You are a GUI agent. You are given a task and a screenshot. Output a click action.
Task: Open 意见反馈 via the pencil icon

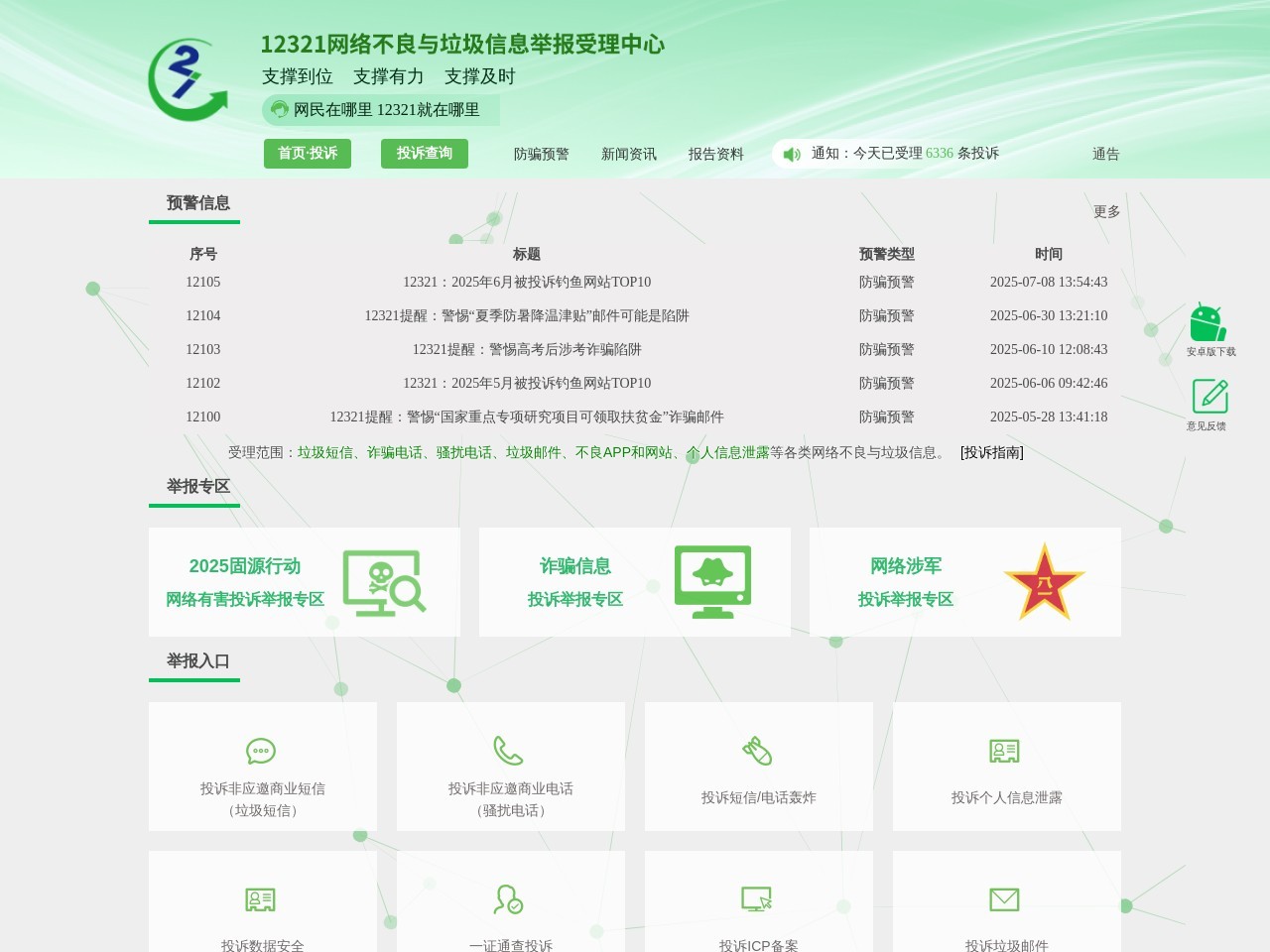pyautogui.click(x=1208, y=395)
